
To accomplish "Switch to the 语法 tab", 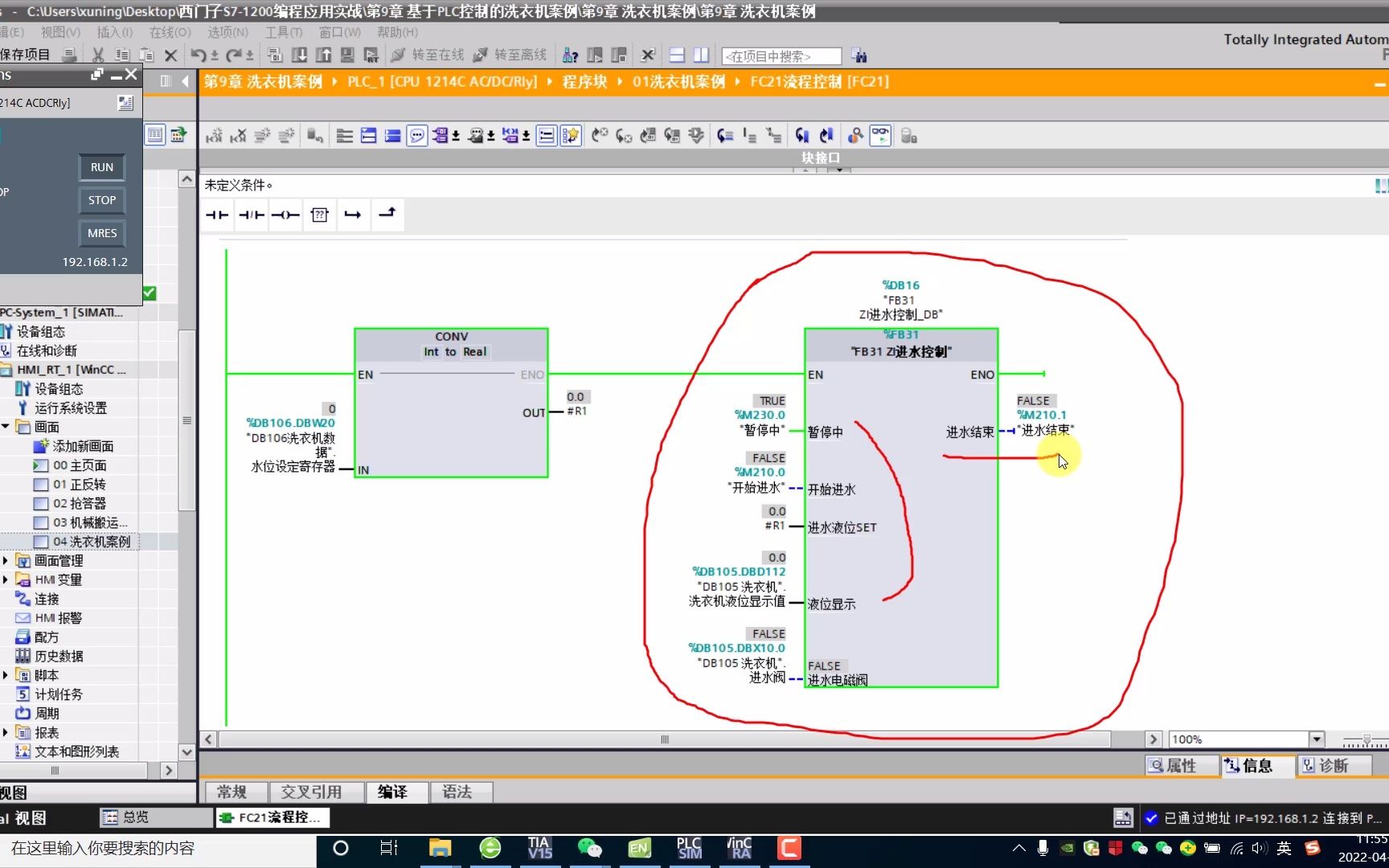I will 457,792.
